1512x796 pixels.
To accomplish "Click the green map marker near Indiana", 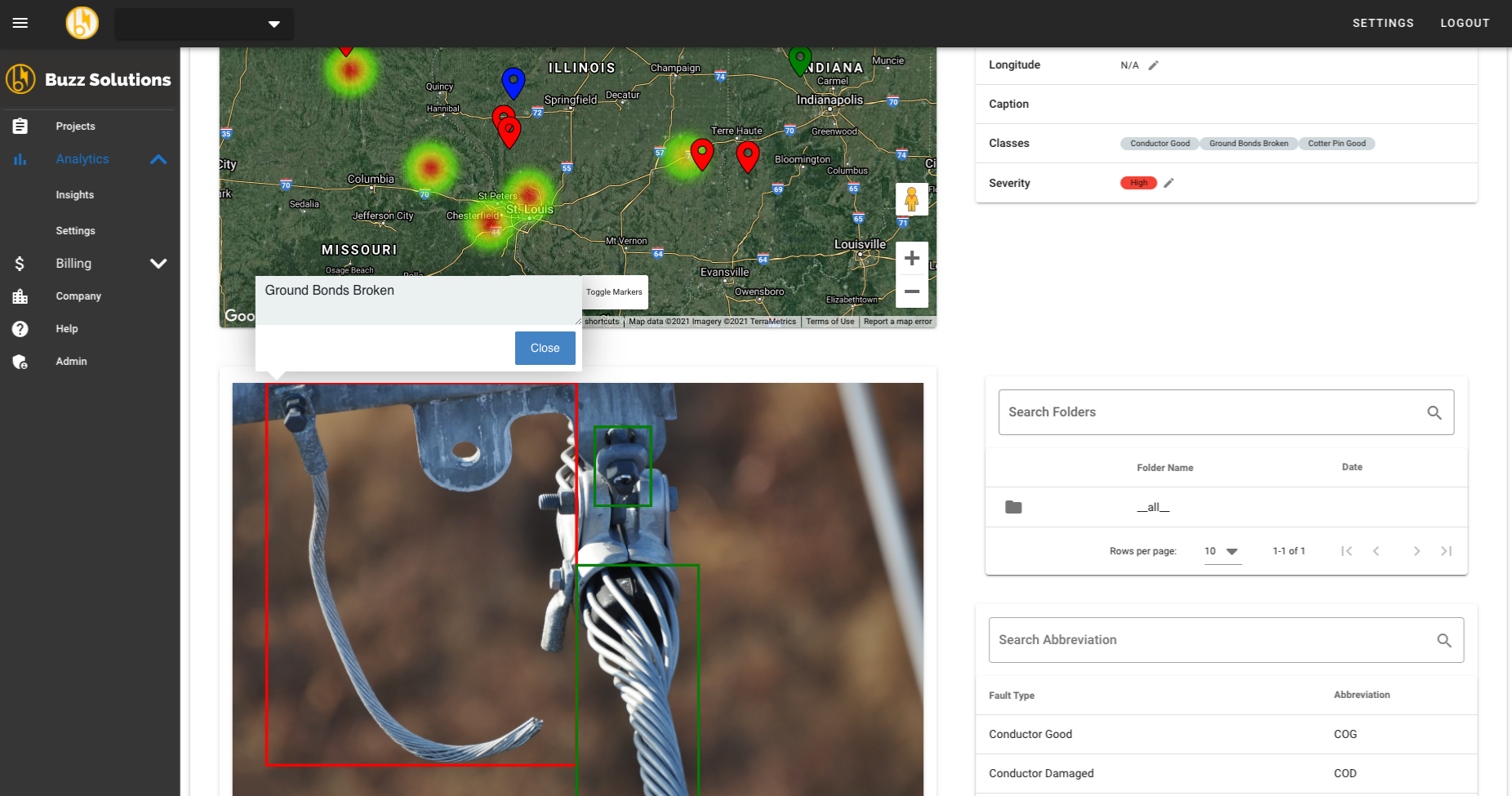I will coord(800,60).
